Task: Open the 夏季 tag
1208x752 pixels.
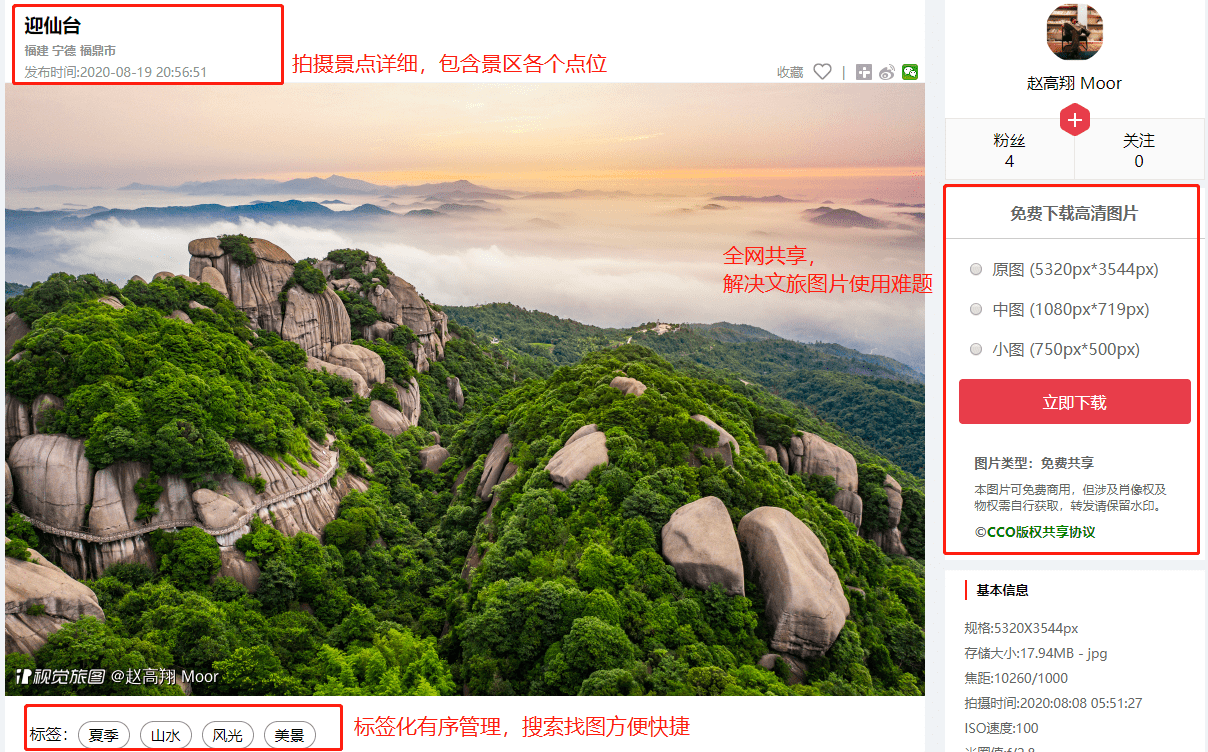Action: [x=104, y=735]
